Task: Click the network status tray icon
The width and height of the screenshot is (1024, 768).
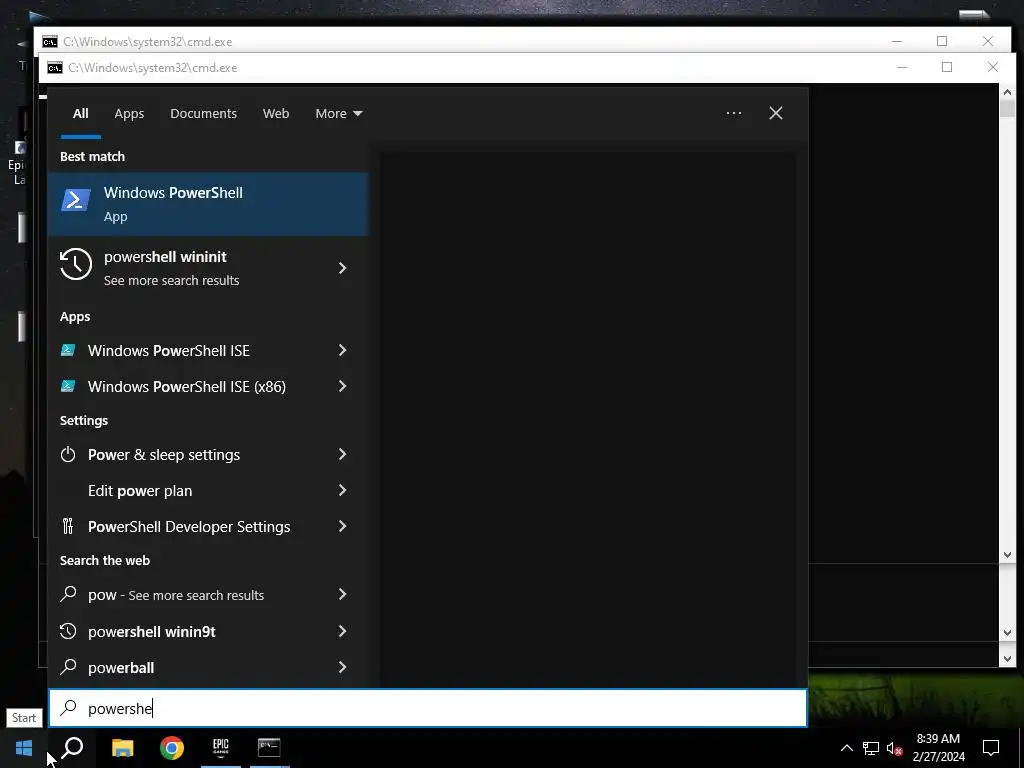Action: coord(871,748)
